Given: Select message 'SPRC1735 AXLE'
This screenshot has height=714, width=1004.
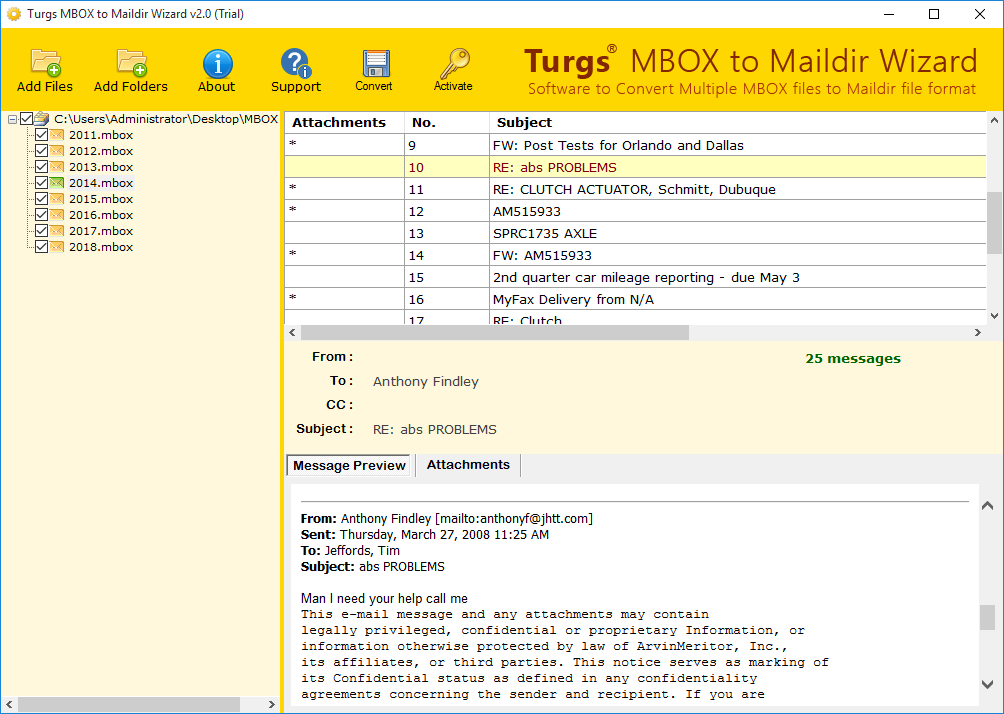Looking at the screenshot, I should click(x=635, y=233).
